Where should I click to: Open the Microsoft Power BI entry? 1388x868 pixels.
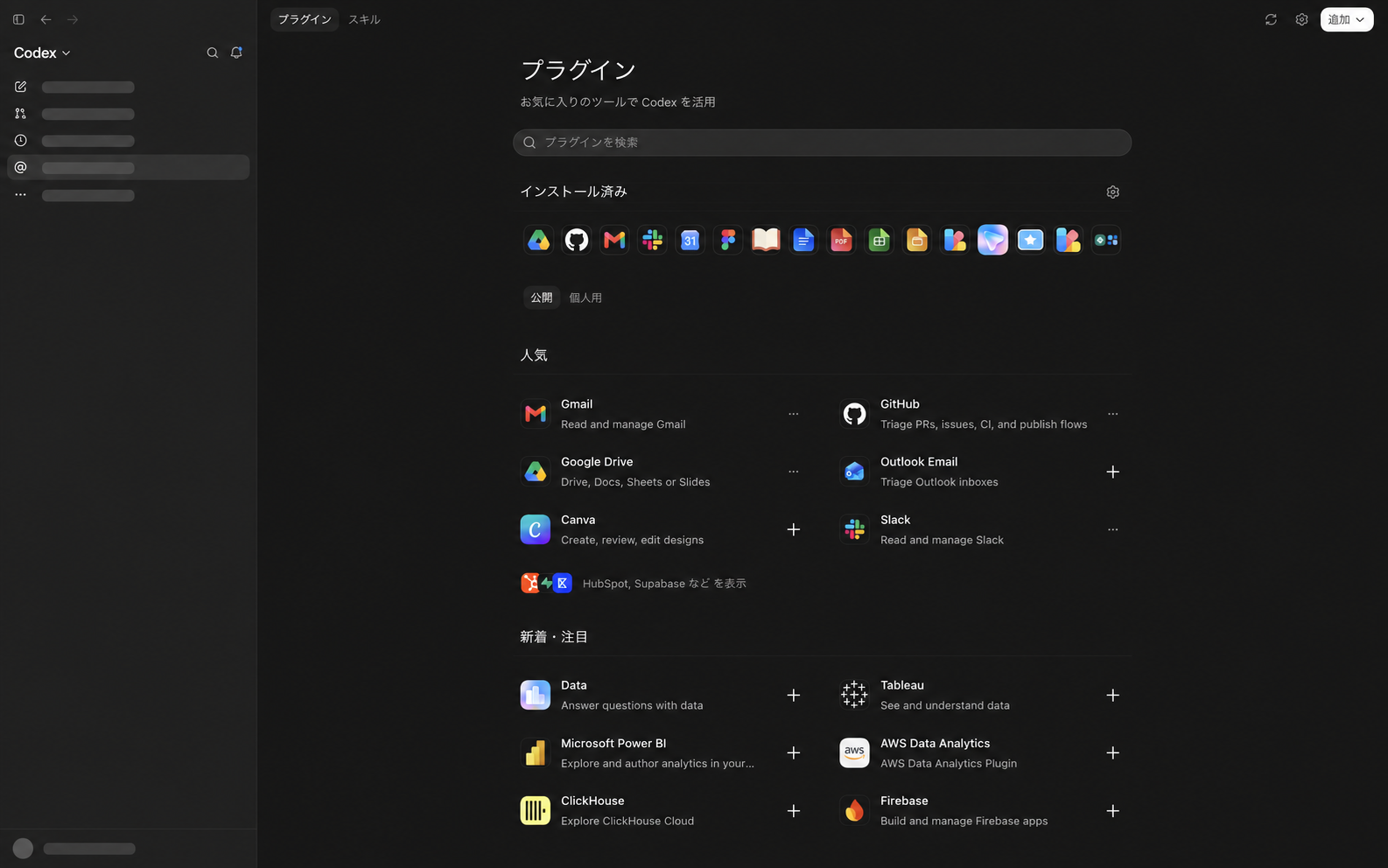(662, 752)
